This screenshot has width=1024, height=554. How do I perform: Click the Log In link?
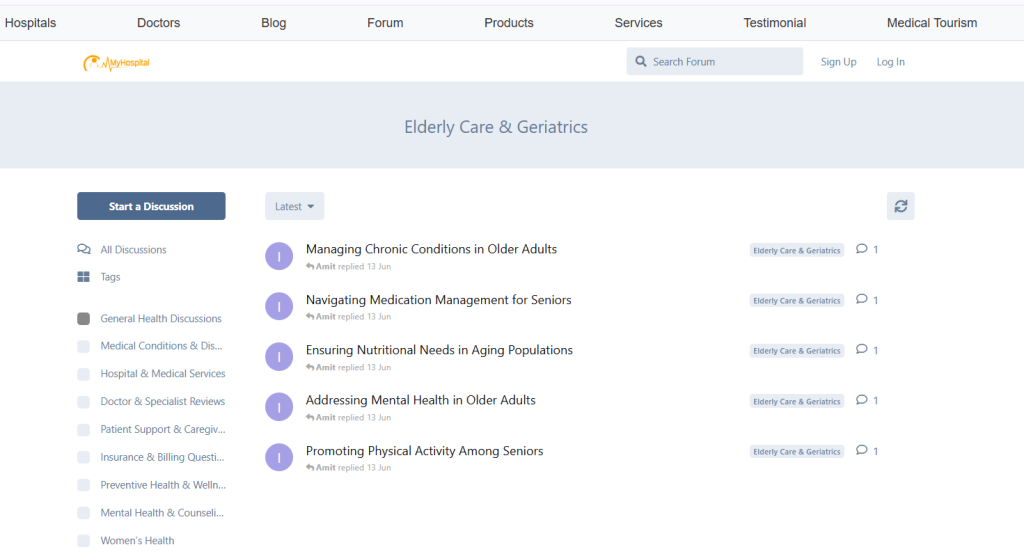tap(890, 62)
